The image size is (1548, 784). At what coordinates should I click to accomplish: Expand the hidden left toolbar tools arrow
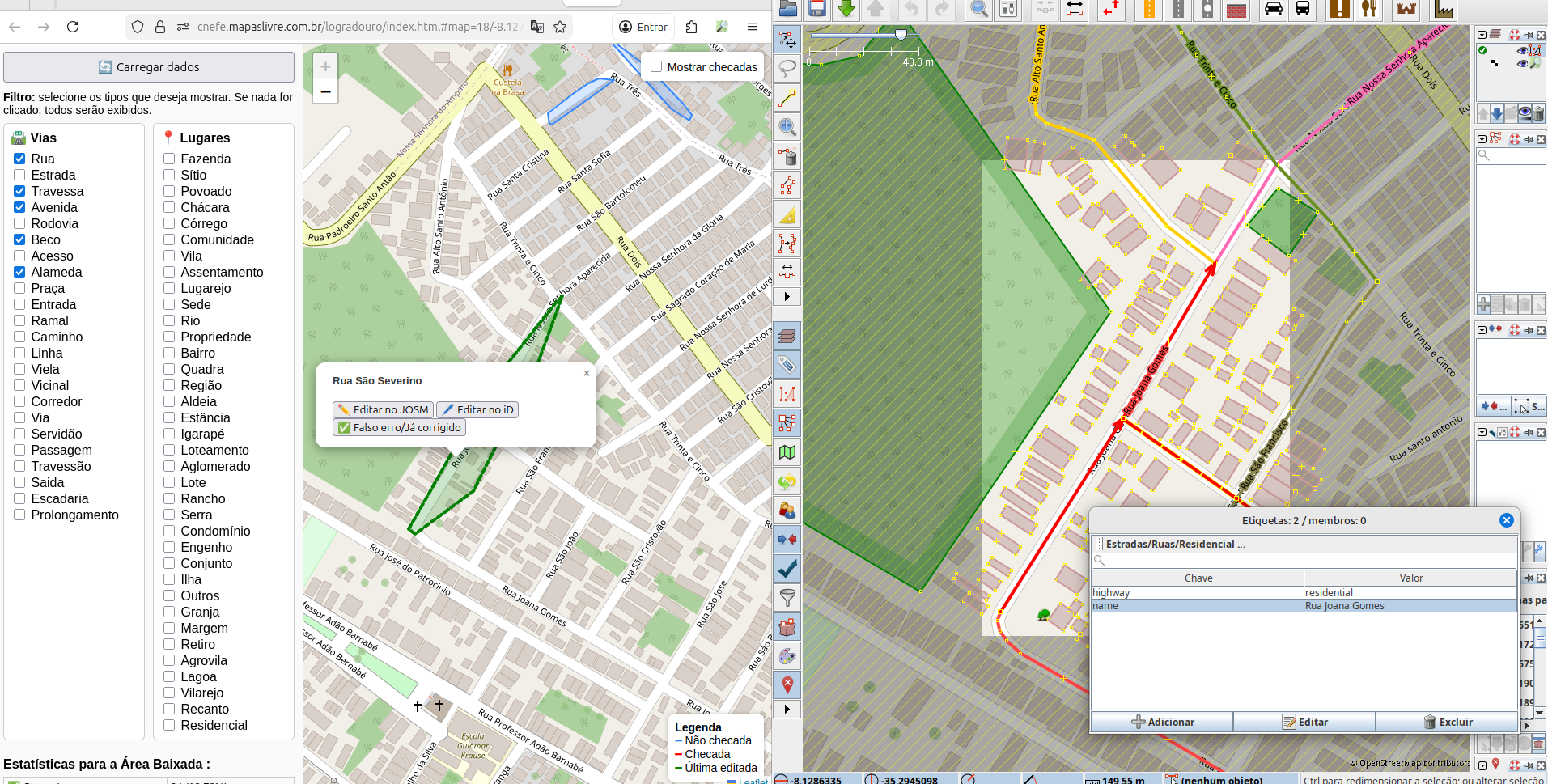click(787, 297)
